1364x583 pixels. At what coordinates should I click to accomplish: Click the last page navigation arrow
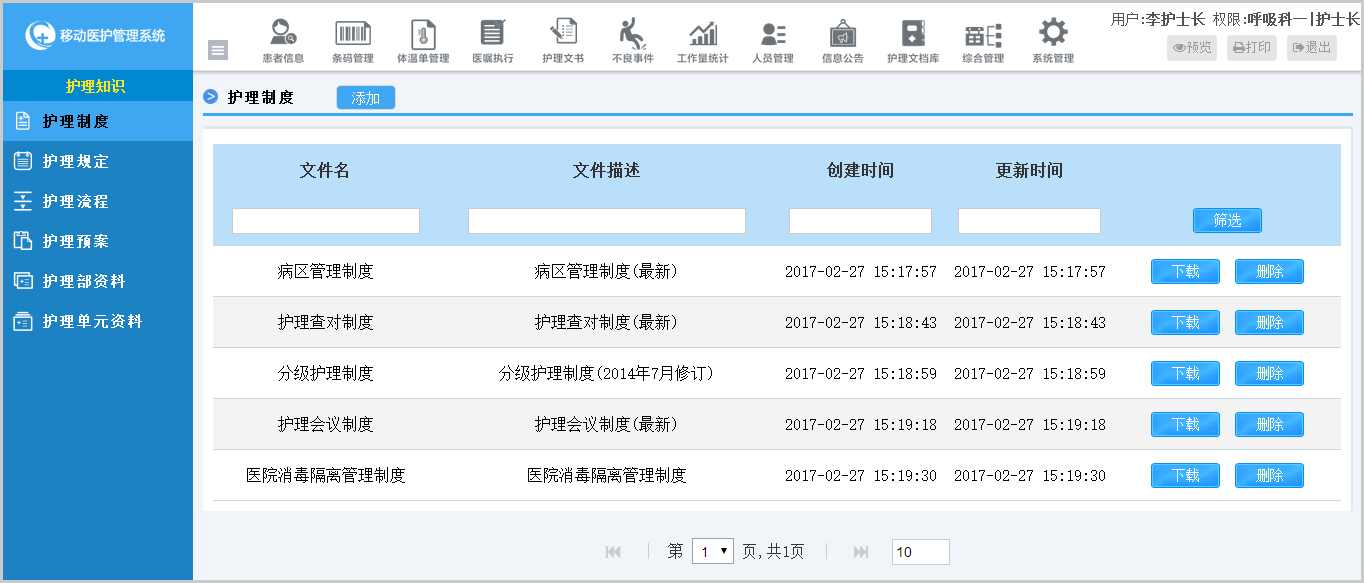pyautogui.click(x=860, y=551)
